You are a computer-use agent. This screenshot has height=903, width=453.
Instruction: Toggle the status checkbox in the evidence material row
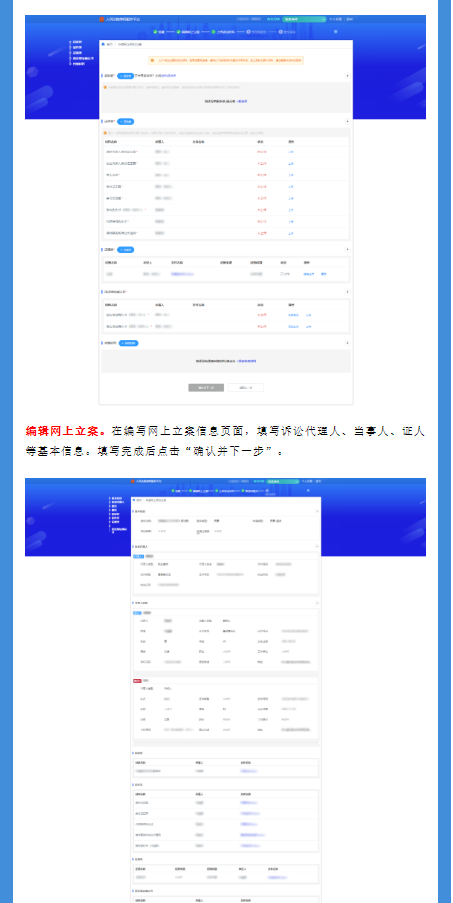282,274
